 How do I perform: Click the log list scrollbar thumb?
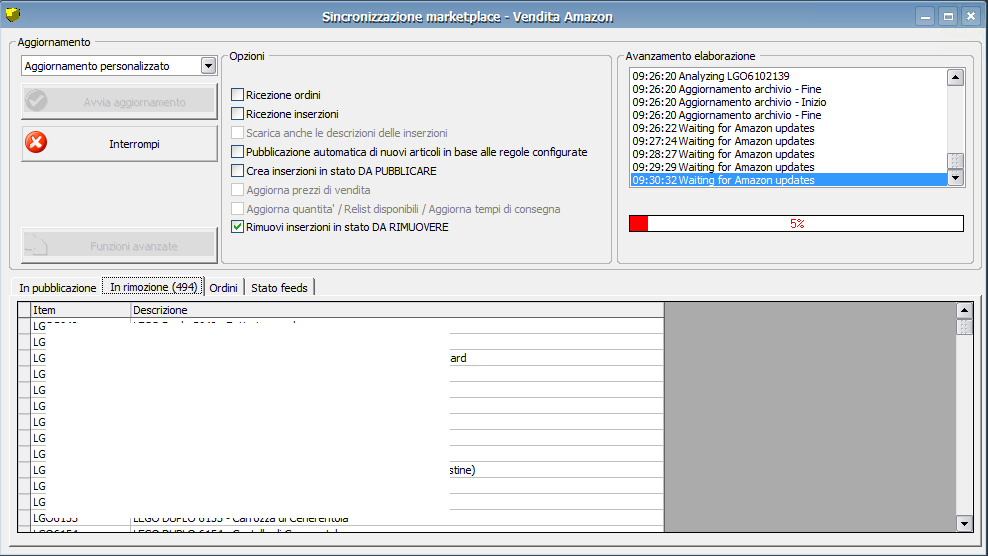(955, 161)
